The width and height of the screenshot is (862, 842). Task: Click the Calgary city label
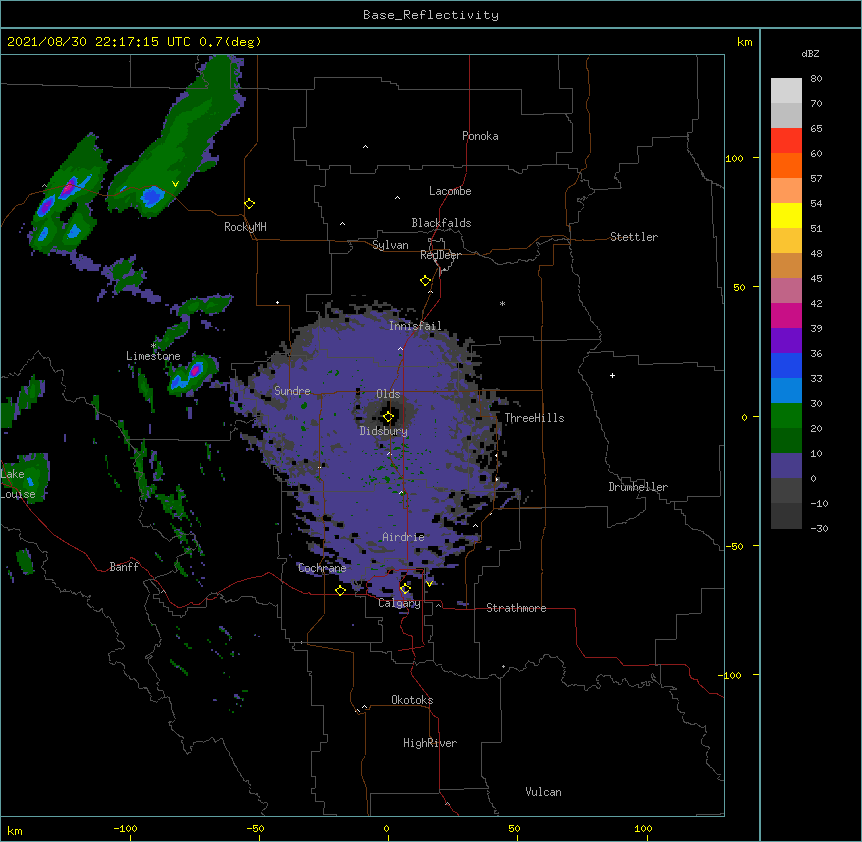399,603
